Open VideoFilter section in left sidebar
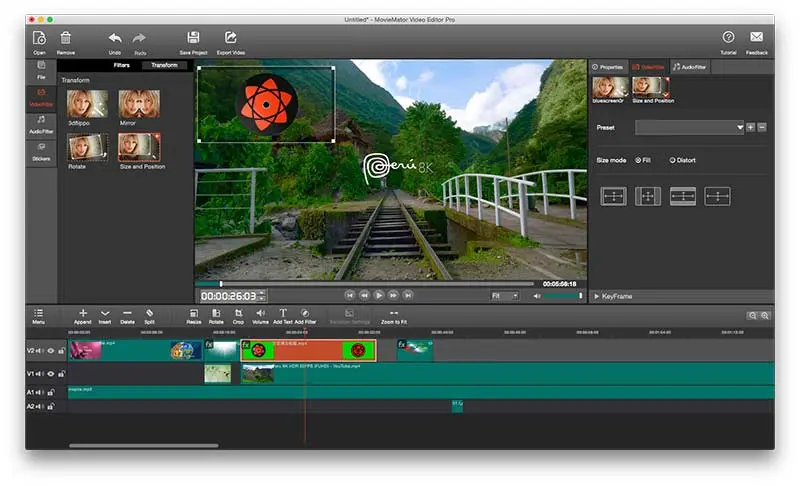This screenshot has width=800, height=486. [41, 97]
